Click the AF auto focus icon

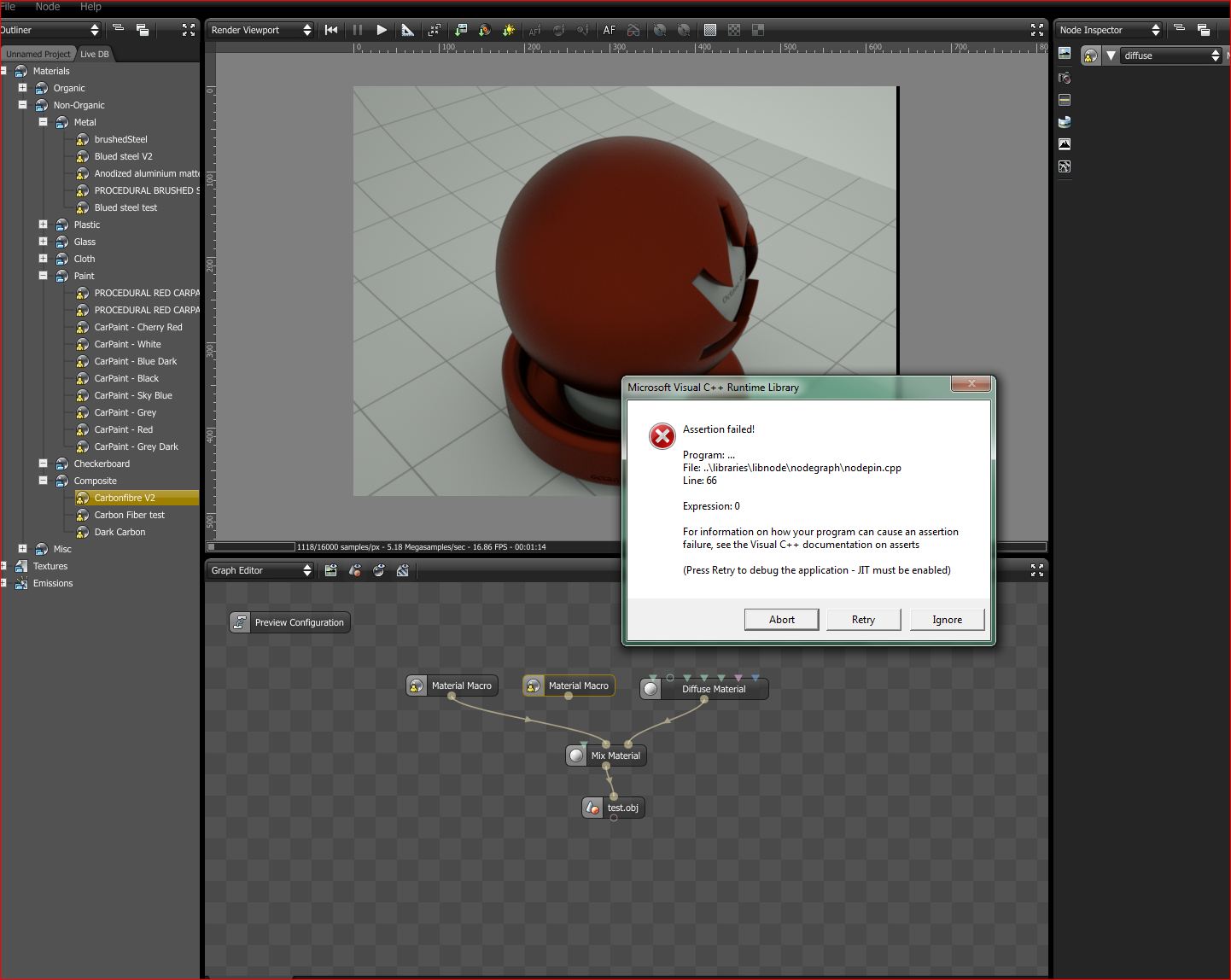point(609,30)
